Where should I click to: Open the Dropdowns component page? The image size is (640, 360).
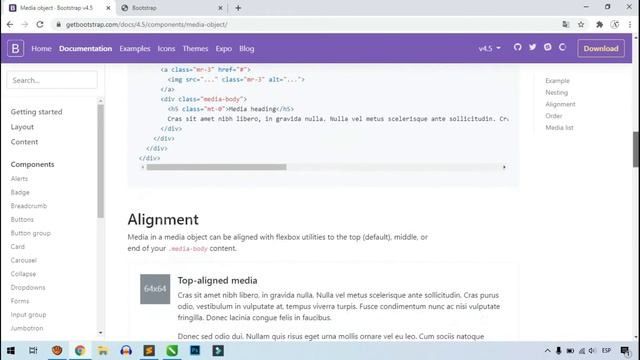[28, 287]
